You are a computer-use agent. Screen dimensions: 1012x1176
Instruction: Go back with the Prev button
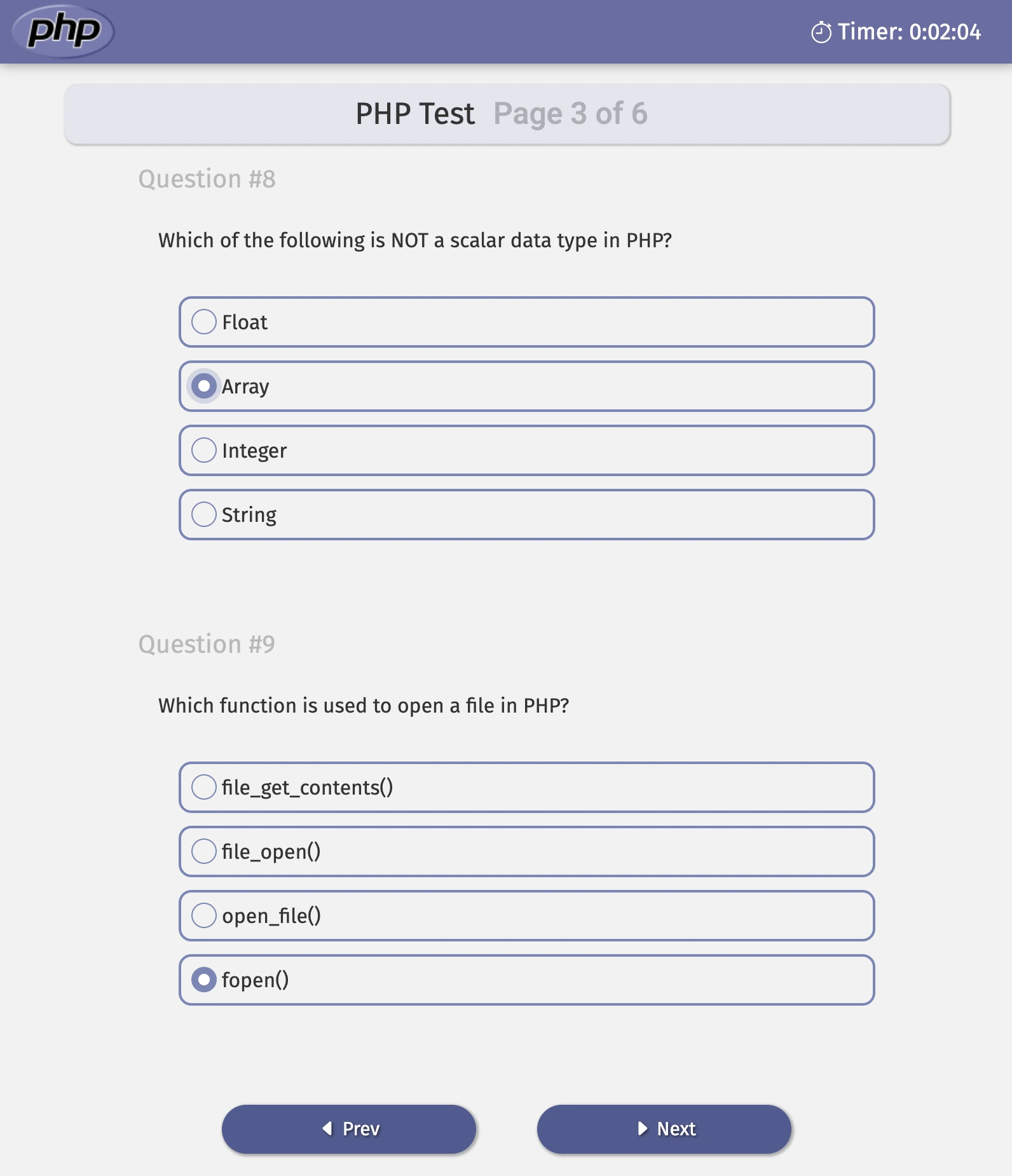[349, 1129]
